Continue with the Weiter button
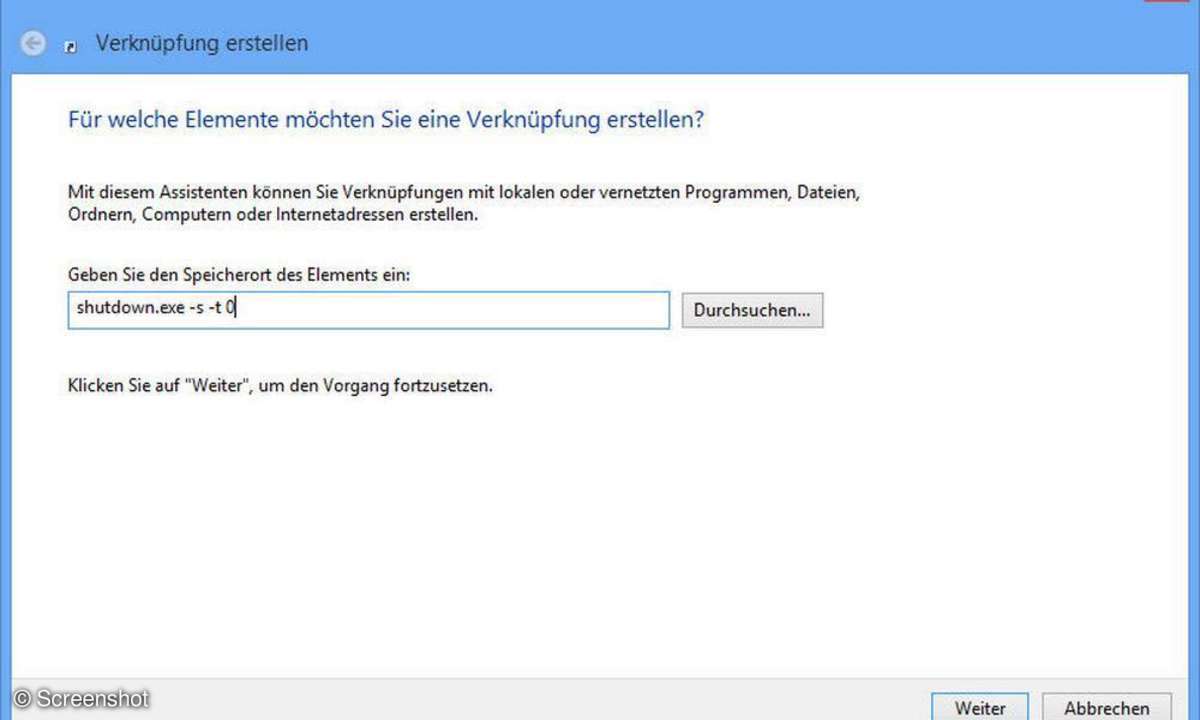This screenshot has height=720, width=1200. pyautogui.click(x=980, y=706)
